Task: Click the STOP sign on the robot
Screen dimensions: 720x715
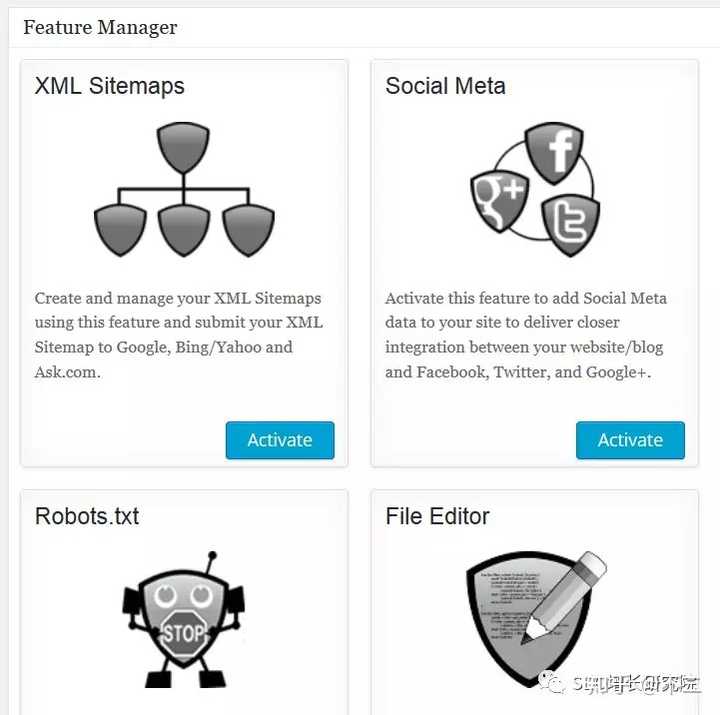Action: click(x=184, y=634)
